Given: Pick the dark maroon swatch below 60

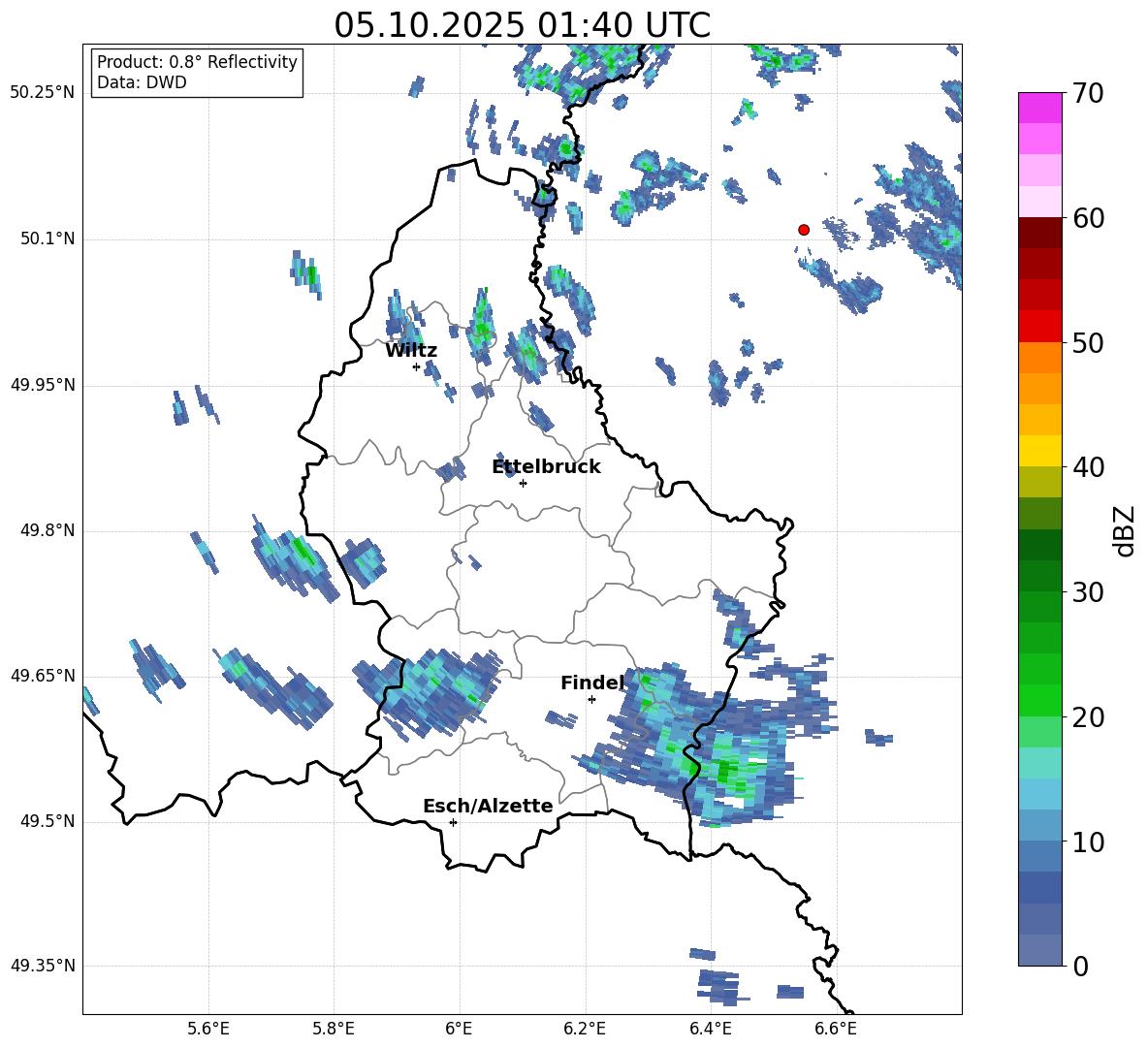Looking at the screenshot, I should tap(1040, 233).
